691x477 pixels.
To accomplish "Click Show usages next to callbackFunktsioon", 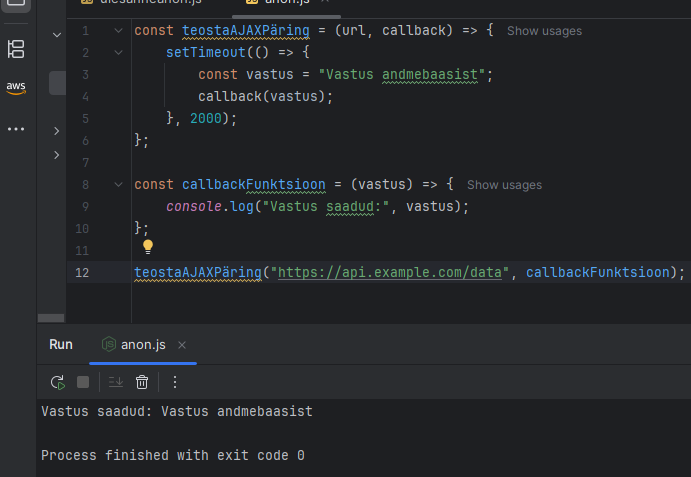I will tap(504, 185).
